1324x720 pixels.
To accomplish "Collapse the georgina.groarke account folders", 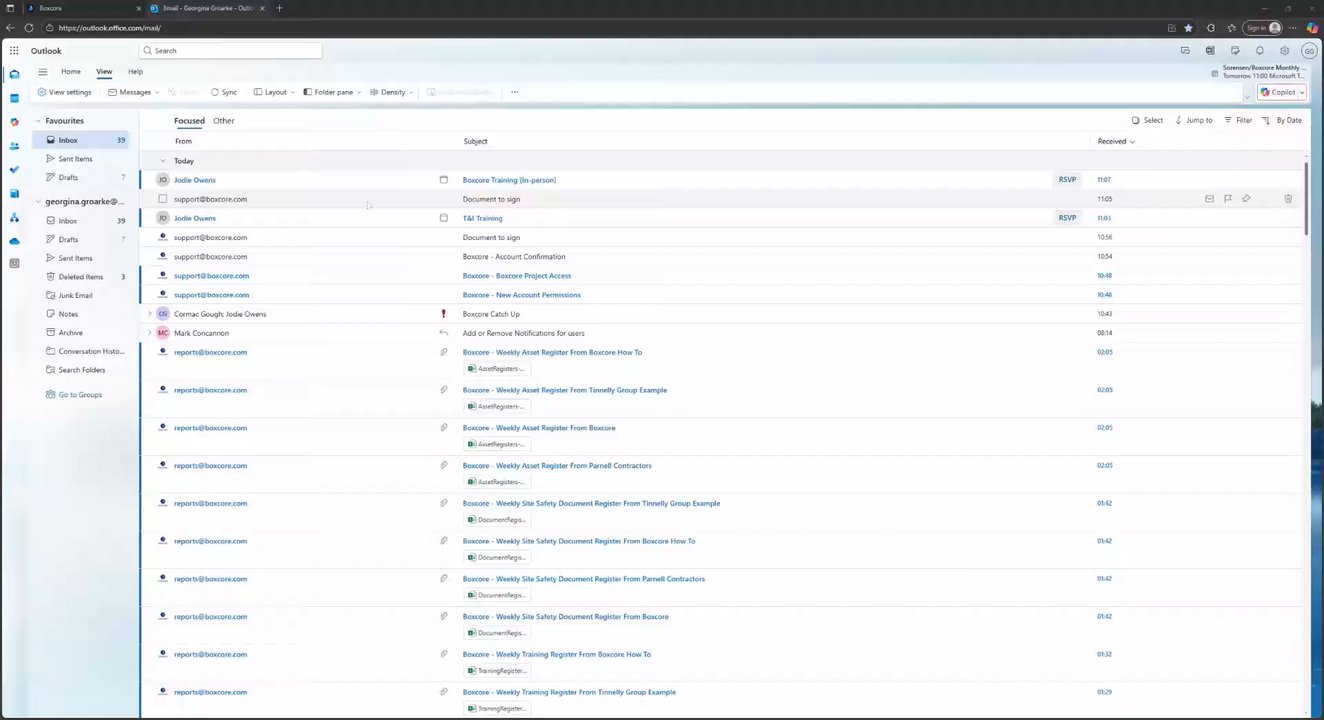I will pos(38,202).
